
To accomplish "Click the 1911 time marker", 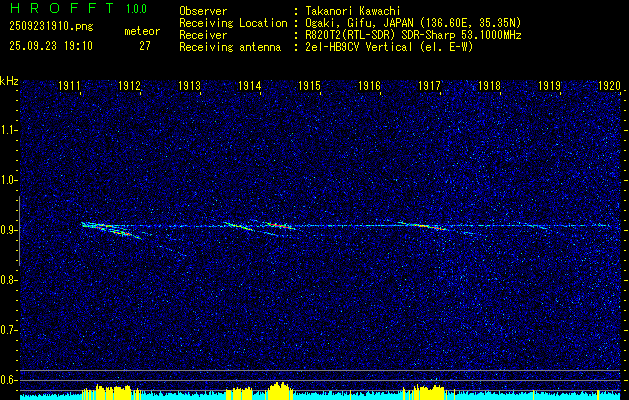I will click(x=69, y=86).
